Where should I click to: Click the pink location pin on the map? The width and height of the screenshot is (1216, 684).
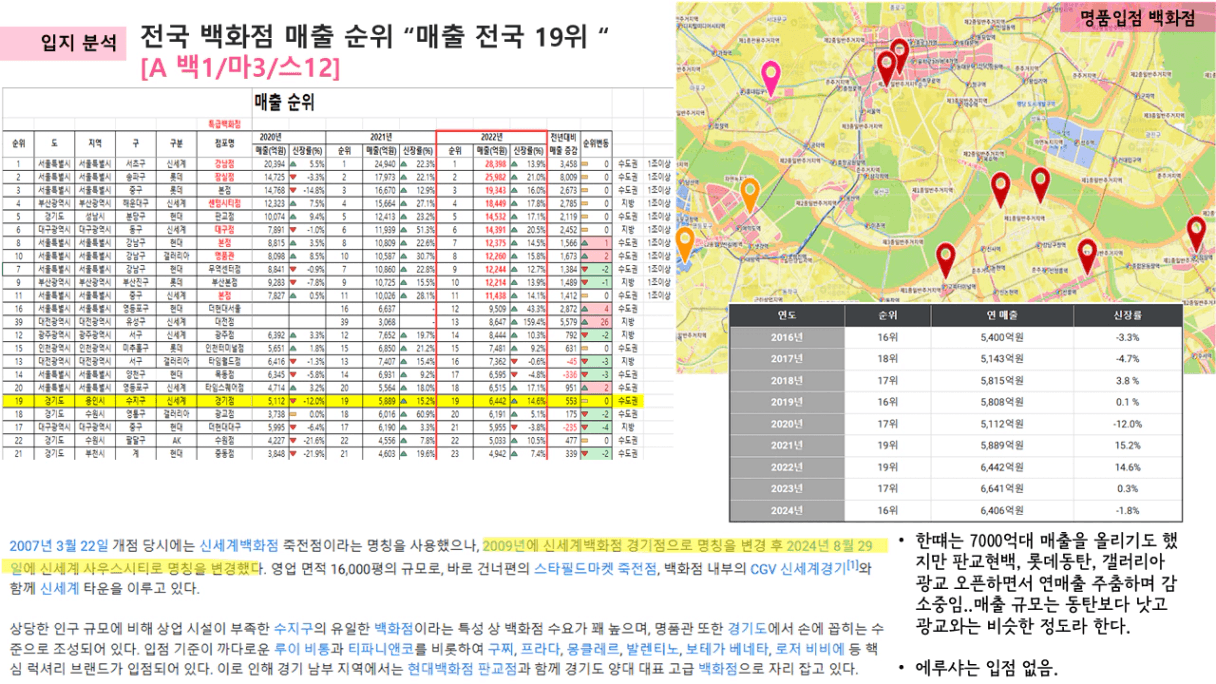(x=770, y=77)
